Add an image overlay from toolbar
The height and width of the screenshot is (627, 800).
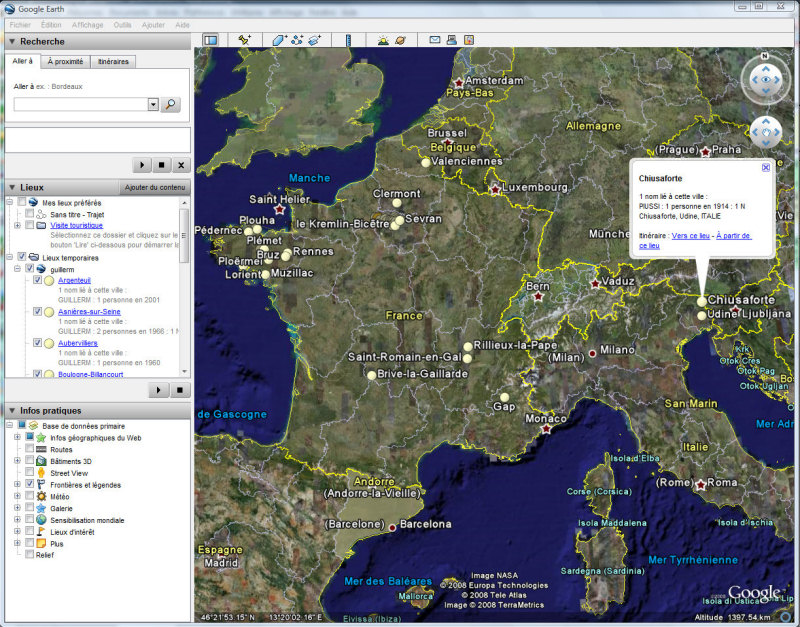pyautogui.click(x=314, y=40)
